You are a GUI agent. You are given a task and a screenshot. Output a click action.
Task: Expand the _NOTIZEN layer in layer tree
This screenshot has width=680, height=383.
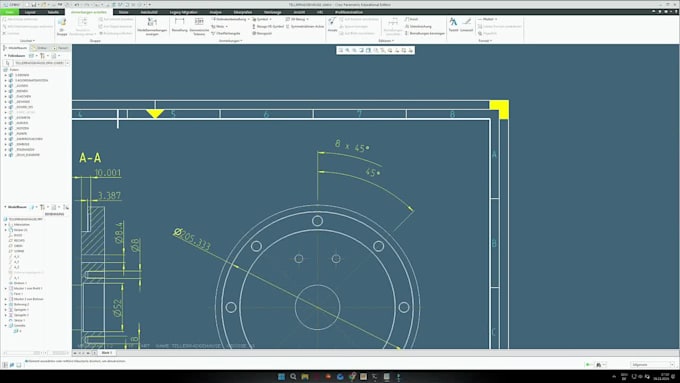point(6,128)
